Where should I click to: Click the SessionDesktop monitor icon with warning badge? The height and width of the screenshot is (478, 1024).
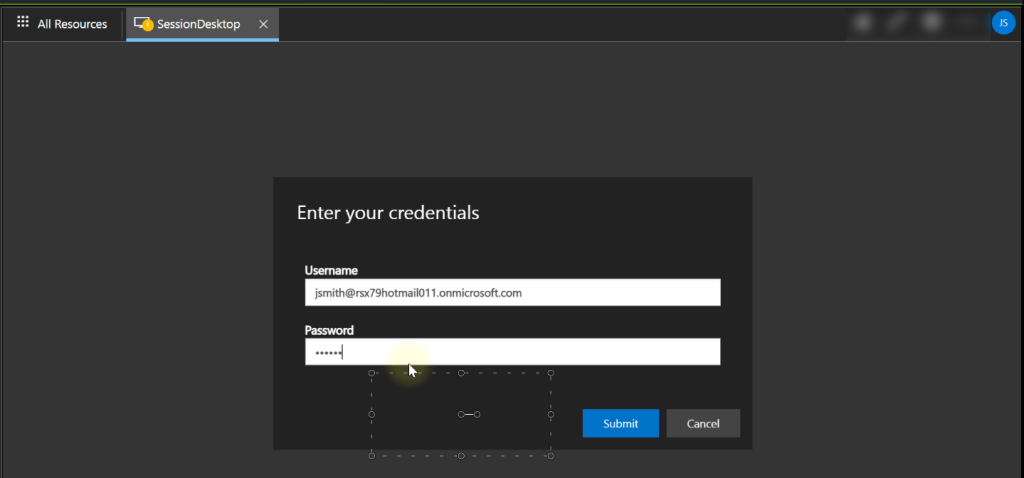click(x=143, y=24)
